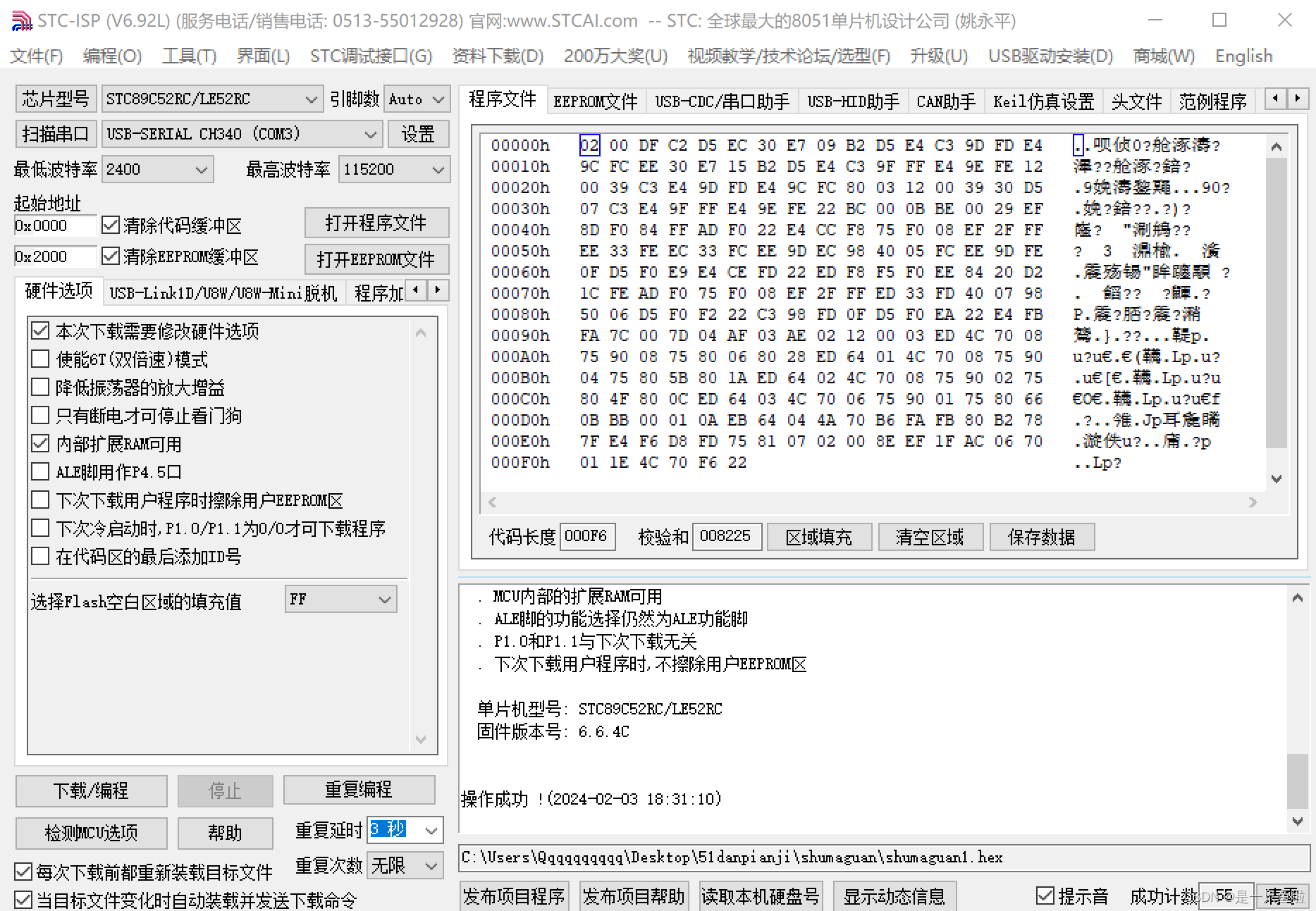The width and height of the screenshot is (1316, 911).
Task: Click 读取本机硬盘号 button
Action: 760,896
